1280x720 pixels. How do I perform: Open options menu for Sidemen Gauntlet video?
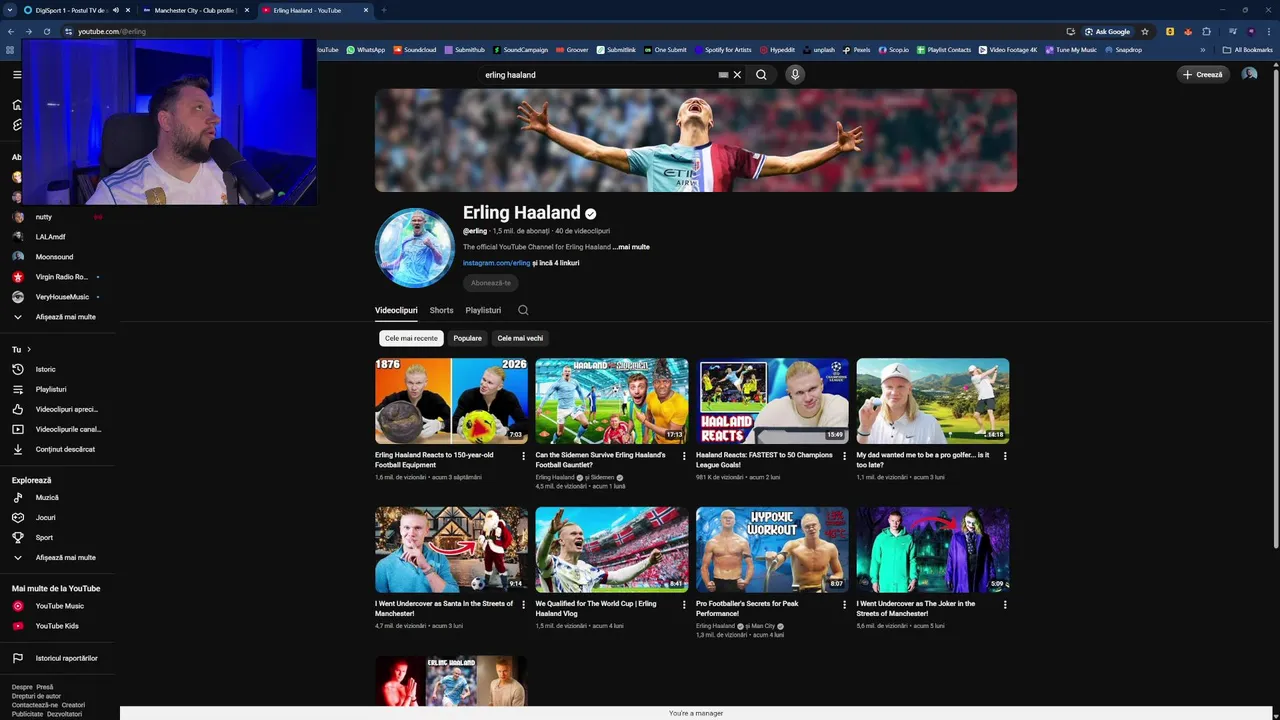pyautogui.click(x=684, y=456)
